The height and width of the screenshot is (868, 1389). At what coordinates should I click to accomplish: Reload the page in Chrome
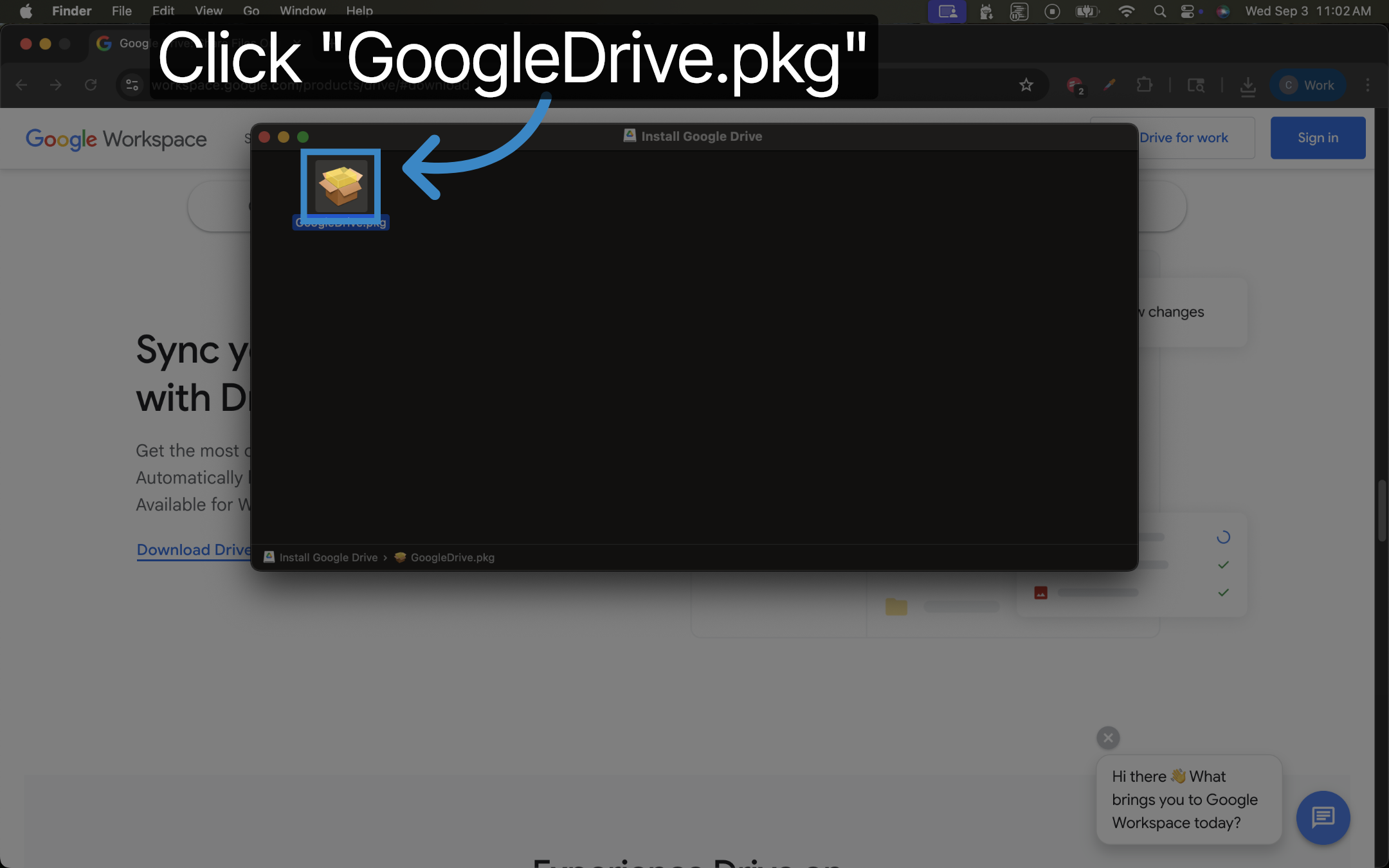91,85
